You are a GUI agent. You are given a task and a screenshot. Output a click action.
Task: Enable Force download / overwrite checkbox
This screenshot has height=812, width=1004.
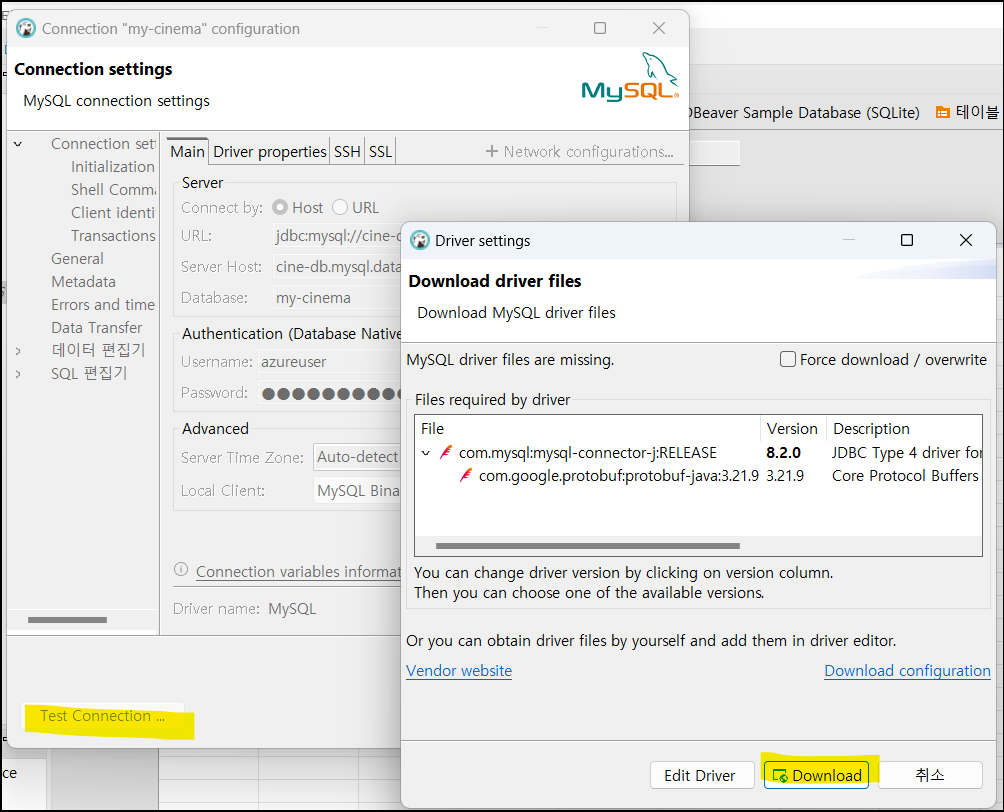(x=788, y=359)
